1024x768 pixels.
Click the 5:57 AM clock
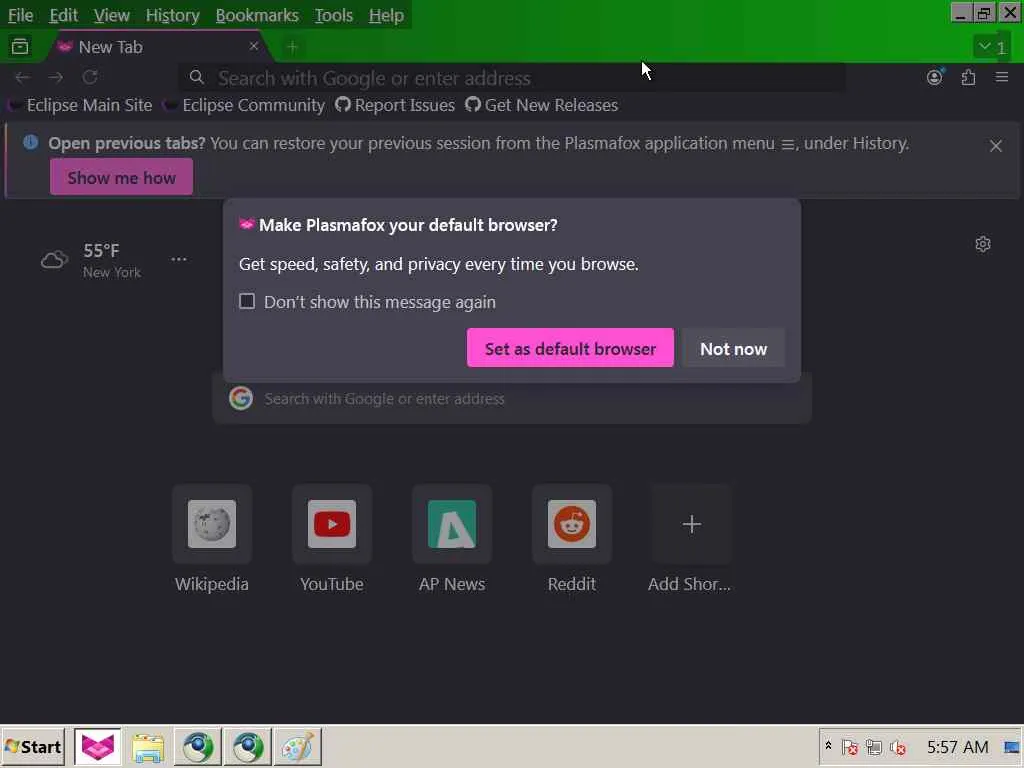coord(957,746)
